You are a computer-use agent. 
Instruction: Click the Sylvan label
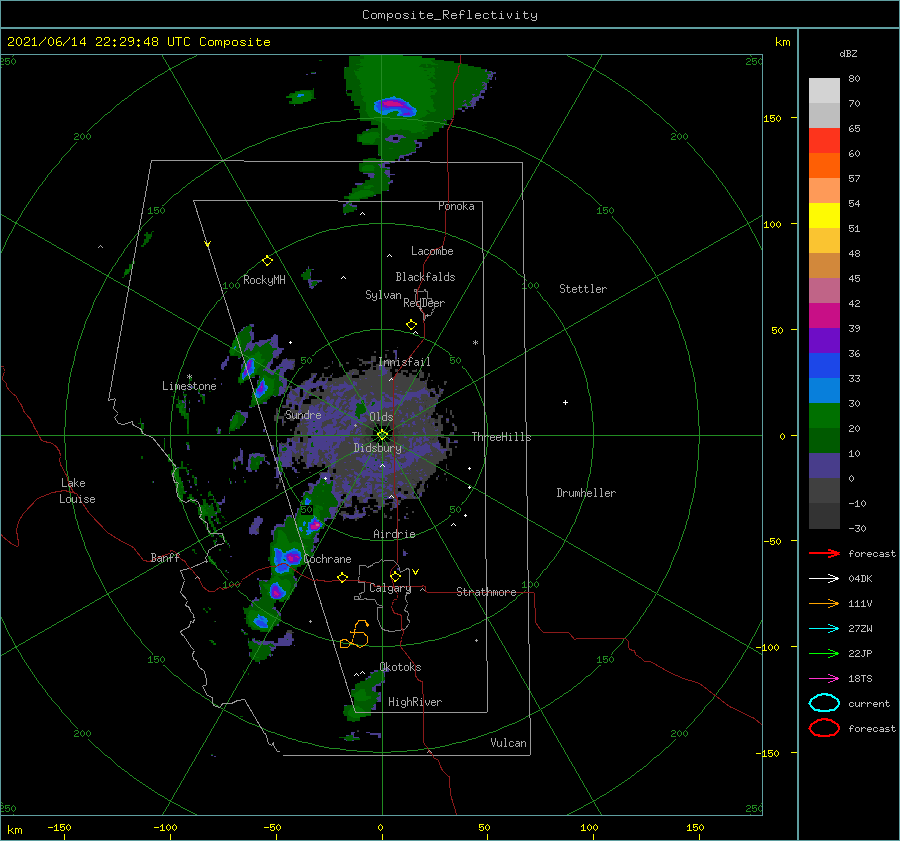[x=383, y=295]
